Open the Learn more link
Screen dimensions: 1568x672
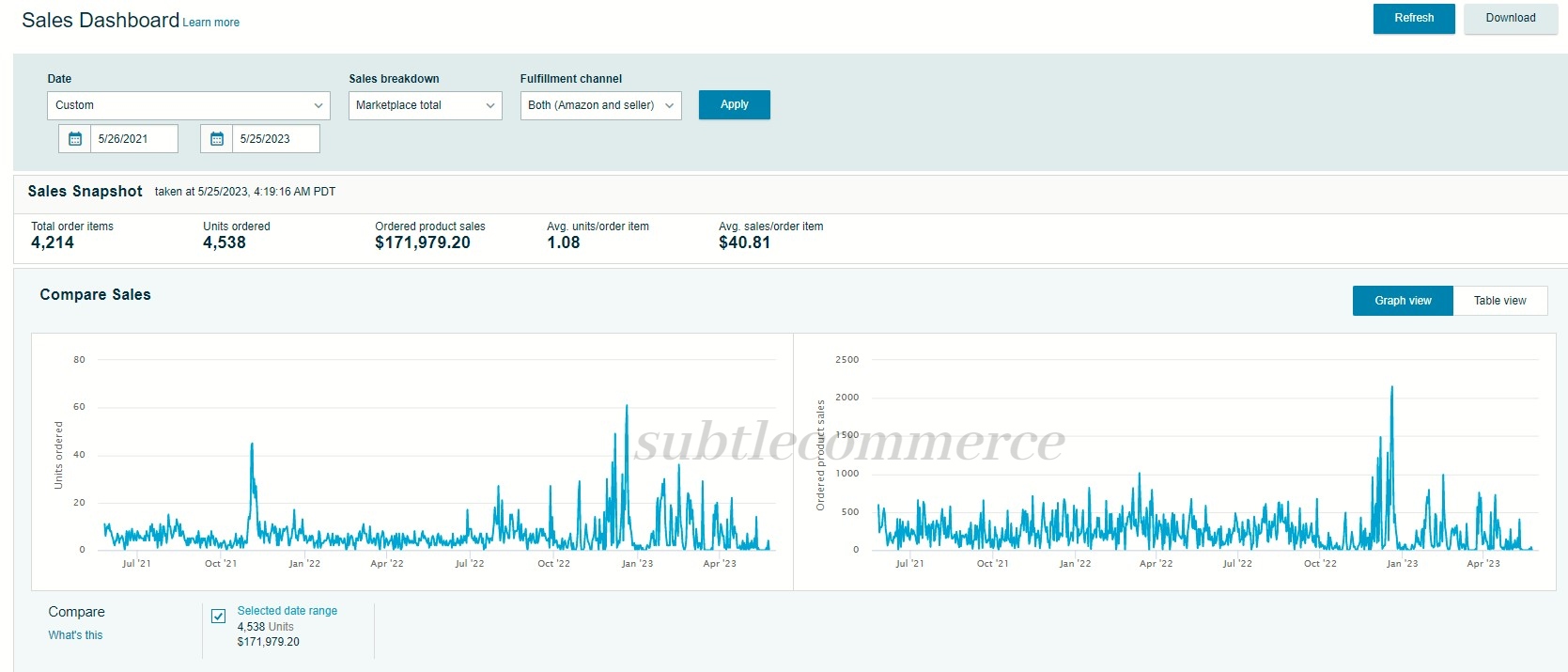(x=210, y=23)
